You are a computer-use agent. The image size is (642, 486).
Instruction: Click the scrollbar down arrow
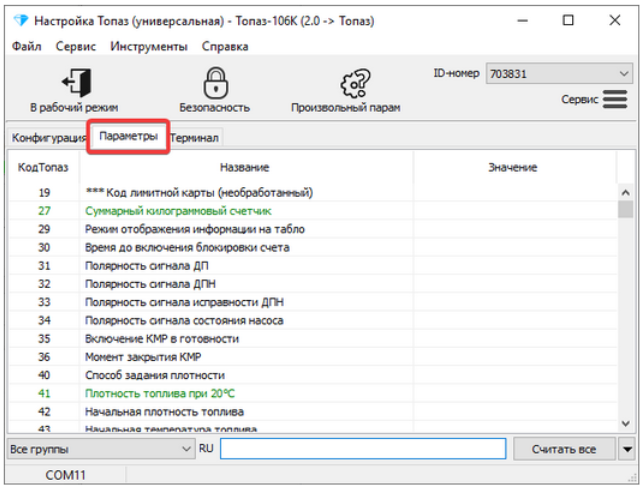click(x=625, y=423)
